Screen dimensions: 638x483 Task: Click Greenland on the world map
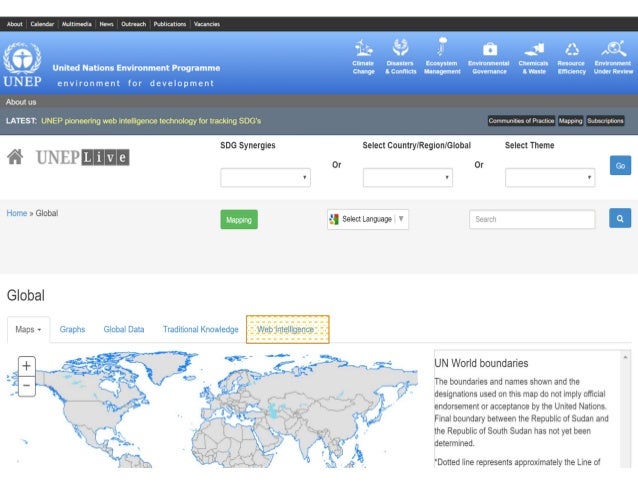click(x=165, y=366)
